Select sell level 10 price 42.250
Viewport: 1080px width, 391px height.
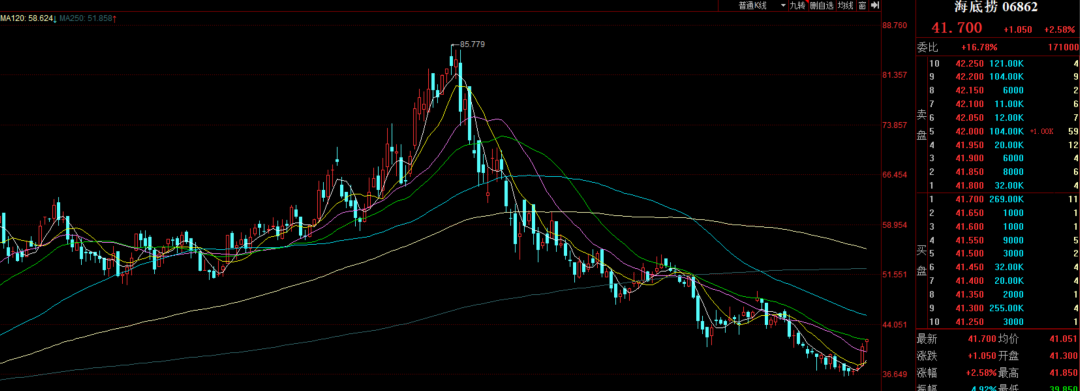point(969,63)
